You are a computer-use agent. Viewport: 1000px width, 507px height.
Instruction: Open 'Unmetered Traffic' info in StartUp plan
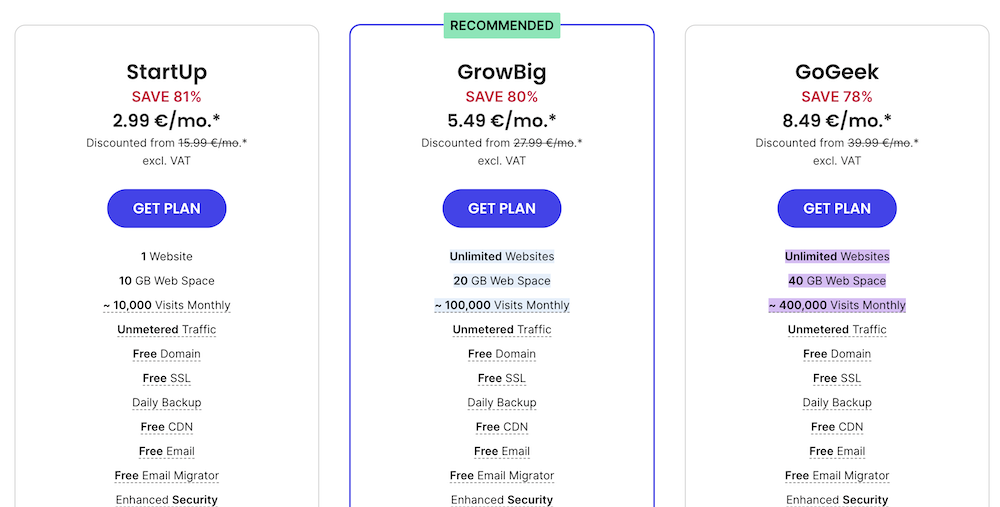167,330
